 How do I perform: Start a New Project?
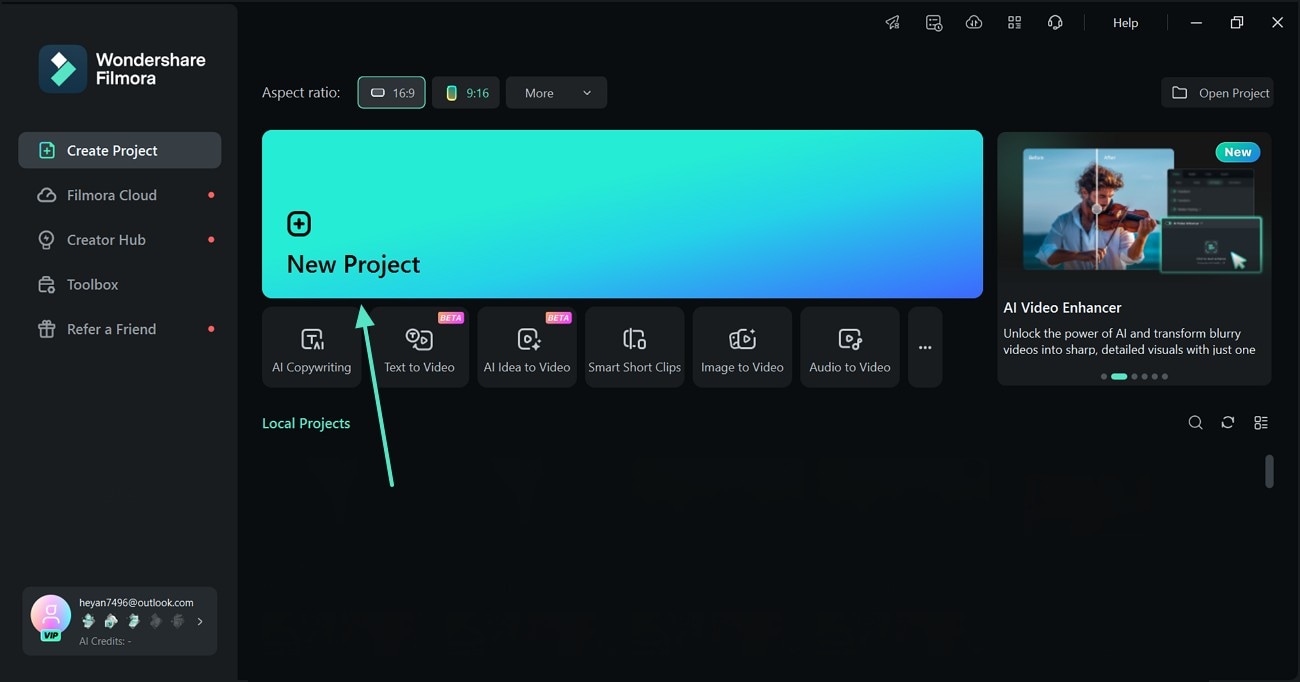pyautogui.click(x=622, y=214)
